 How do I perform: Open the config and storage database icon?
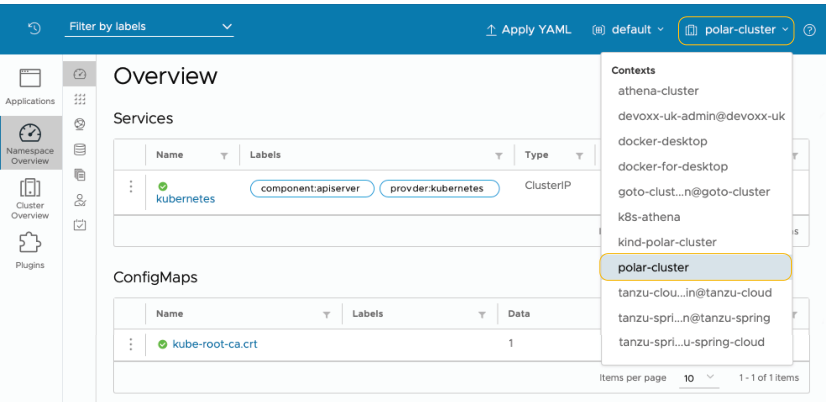pyautogui.click(x=79, y=149)
